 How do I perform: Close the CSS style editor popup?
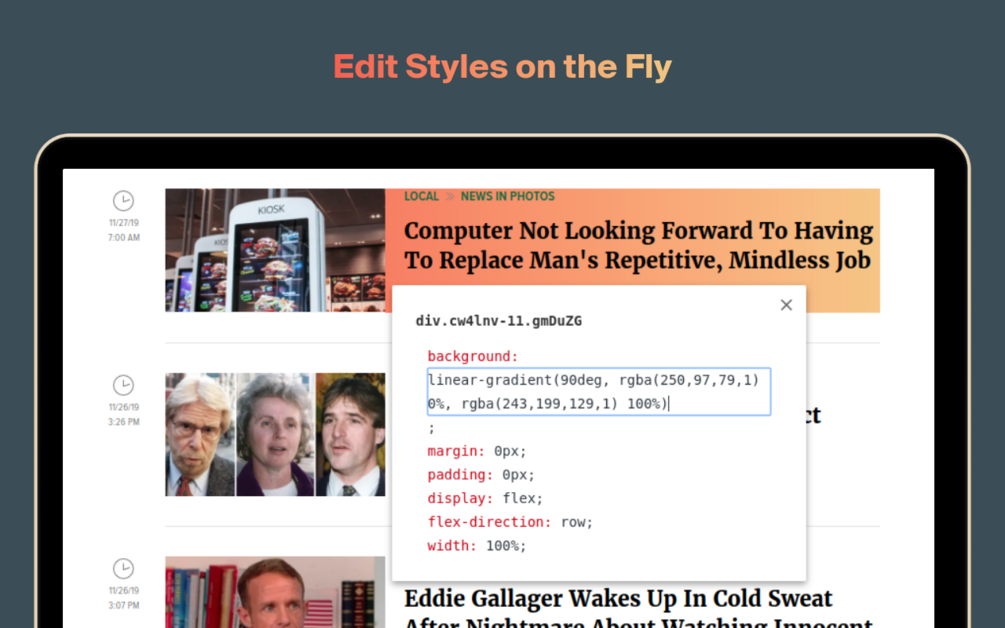pos(786,305)
